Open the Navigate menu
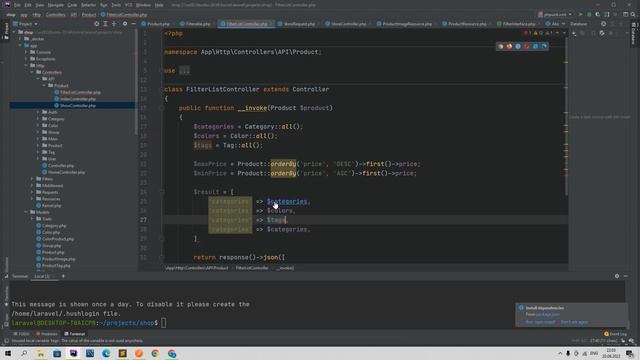The image size is (640, 360). pyautogui.click(x=56, y=5)
